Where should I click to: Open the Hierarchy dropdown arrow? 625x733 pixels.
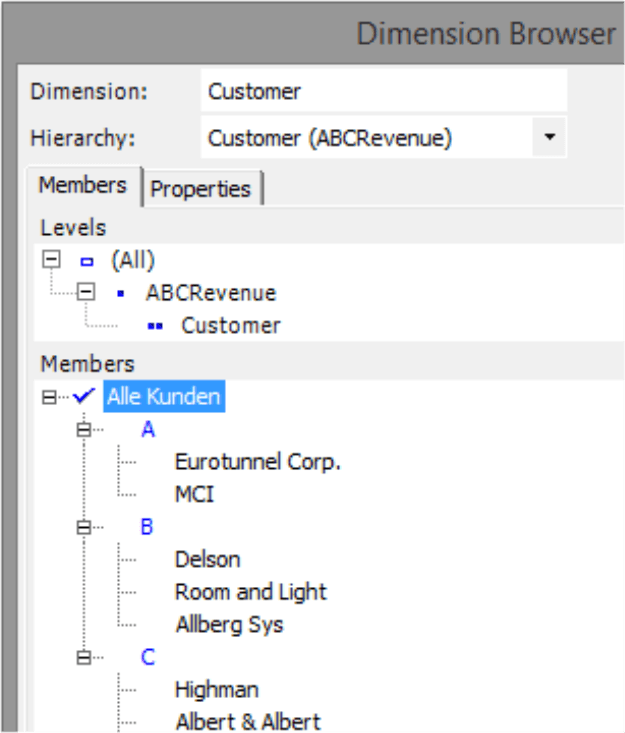[x=550, y=137]
